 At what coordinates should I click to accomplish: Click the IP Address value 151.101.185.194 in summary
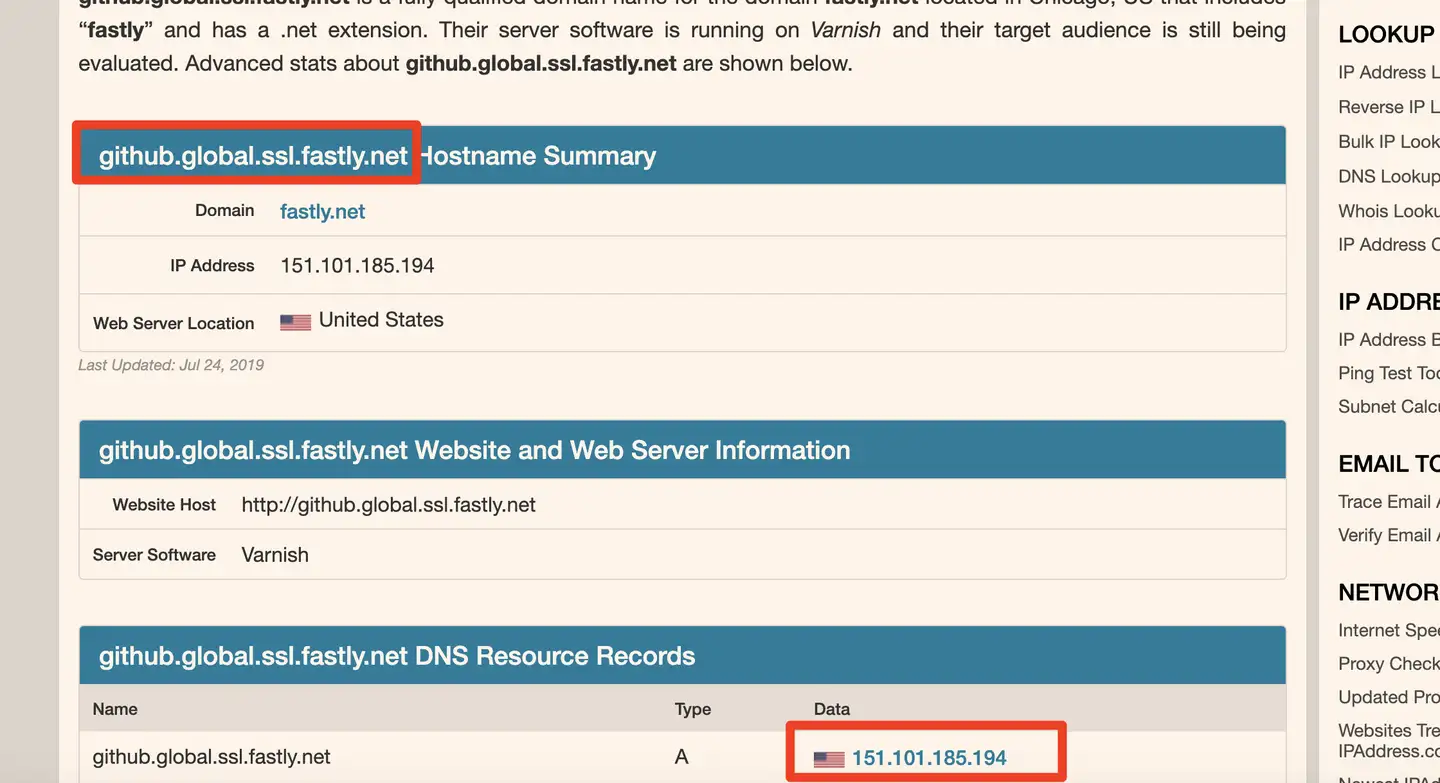point(357,266)
